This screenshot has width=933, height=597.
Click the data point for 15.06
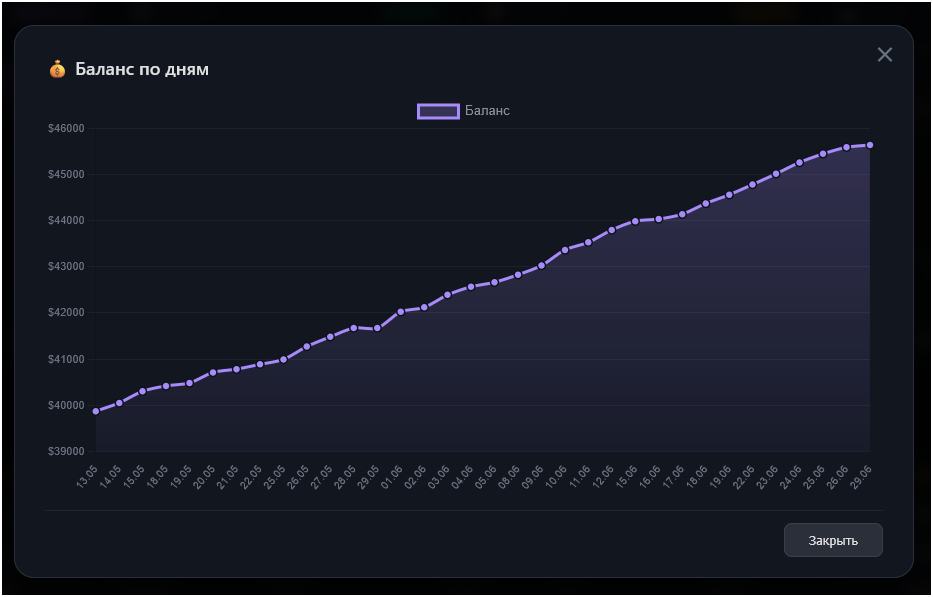[x=635, y=221]
